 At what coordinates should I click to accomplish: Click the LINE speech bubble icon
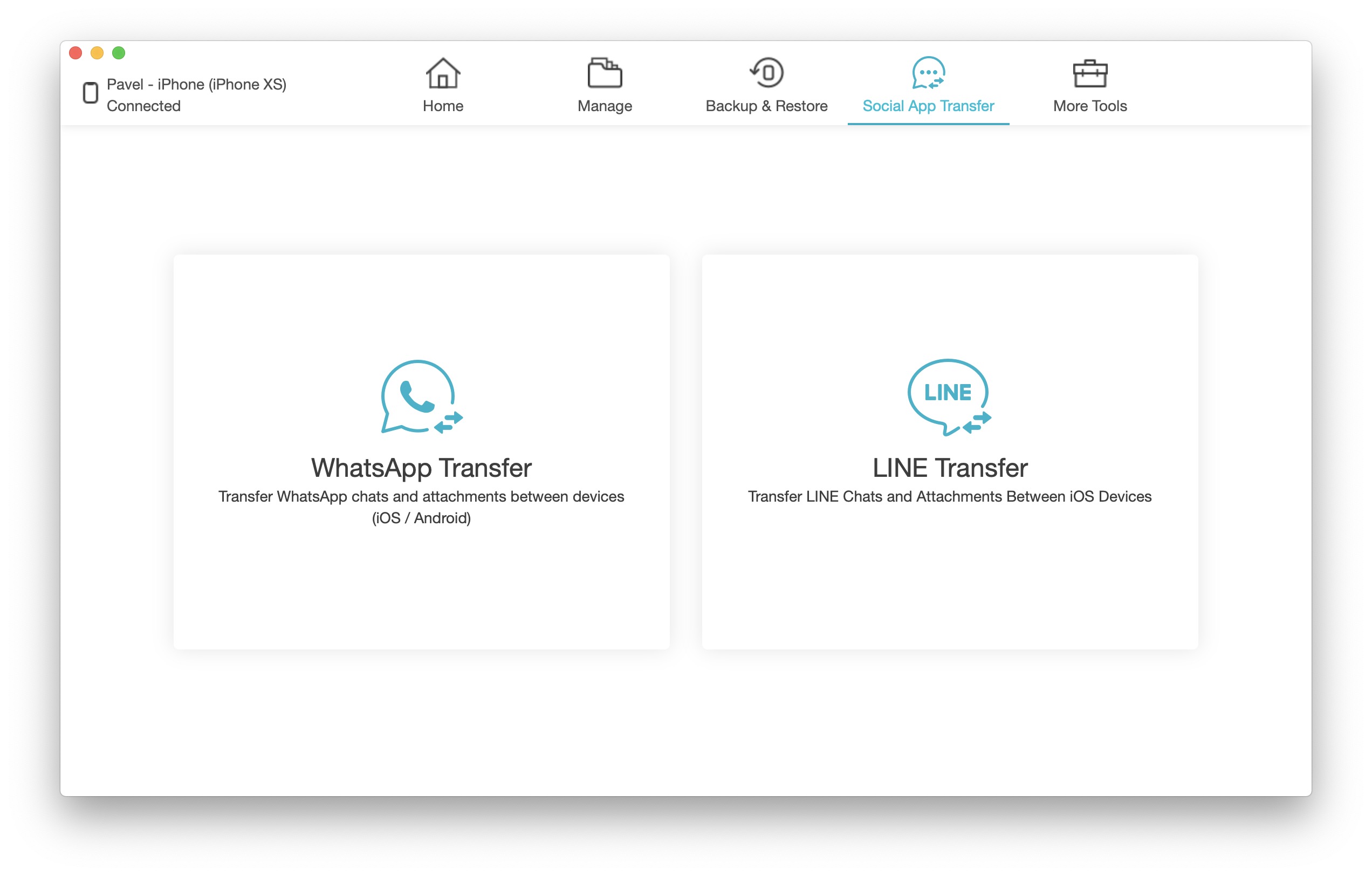click(x=949, y=397)
